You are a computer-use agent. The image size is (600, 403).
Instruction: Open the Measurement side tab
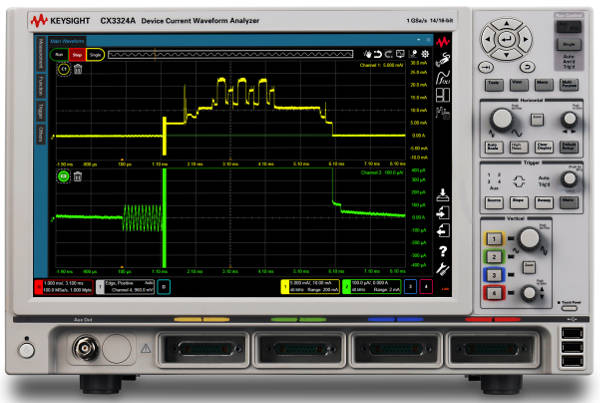pyautogui.click(x=42, y=55)
